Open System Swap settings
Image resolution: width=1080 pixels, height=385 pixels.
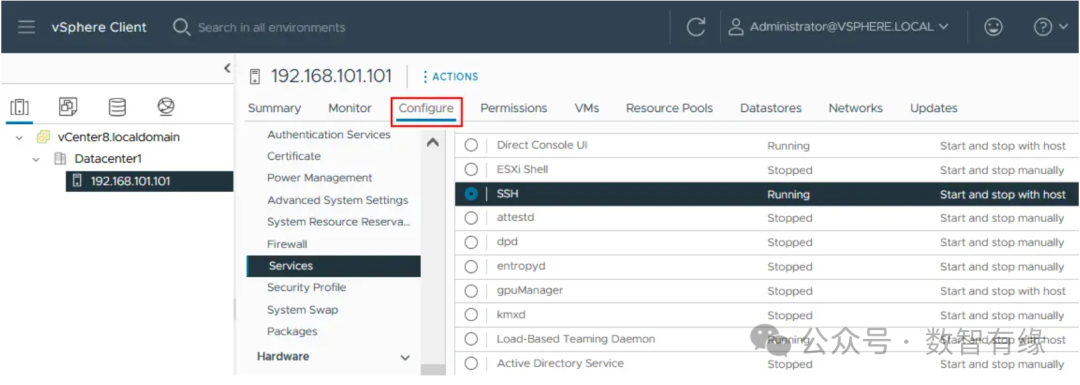(x=302, y=310)
